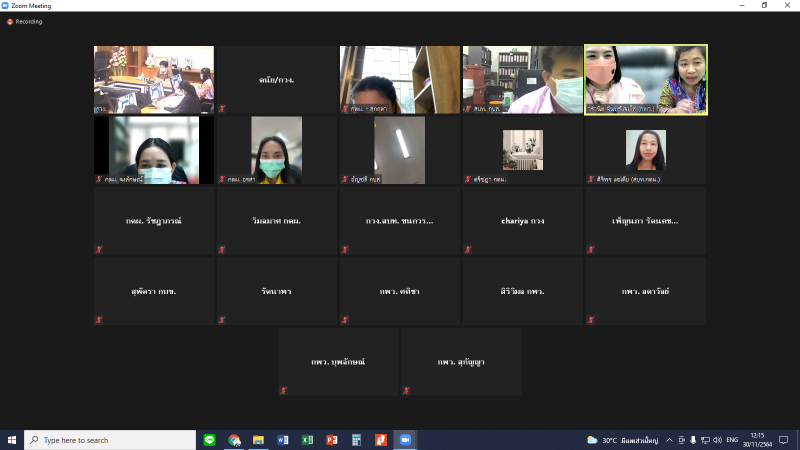
Task: Select the กพว. ลดาวัลย์ participant name
Action: pyautogui.click(x=645, y=291)
